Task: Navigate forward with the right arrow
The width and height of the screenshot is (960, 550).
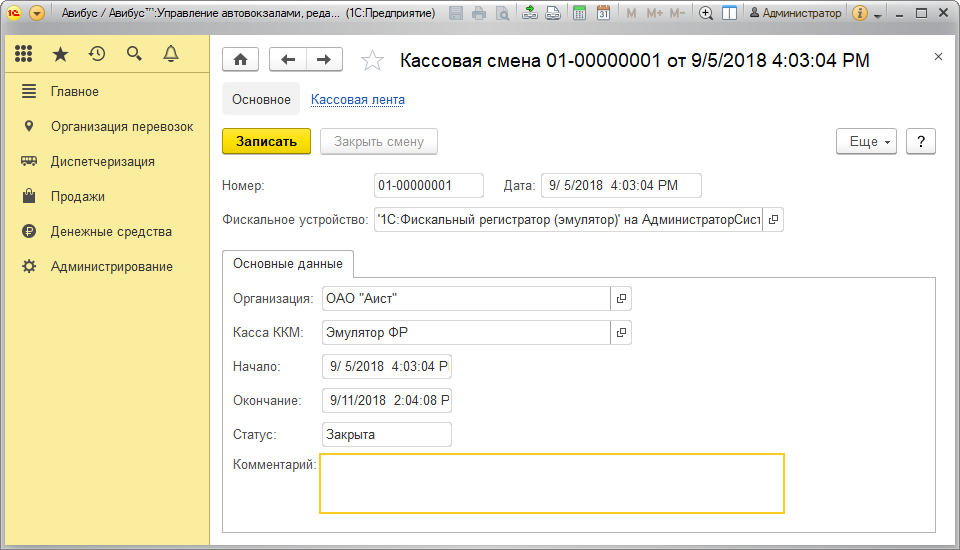Action: (323, 60)
